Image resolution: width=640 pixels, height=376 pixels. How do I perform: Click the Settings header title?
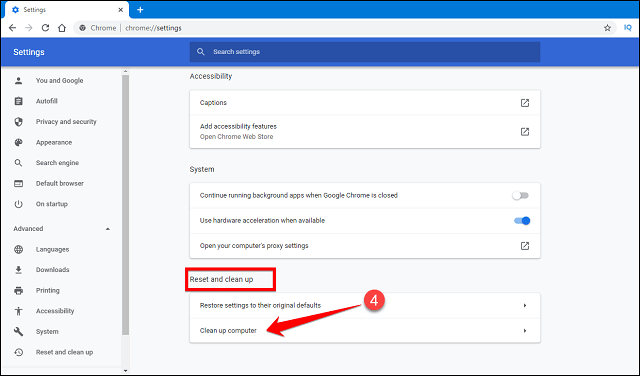tap(29, 52)
